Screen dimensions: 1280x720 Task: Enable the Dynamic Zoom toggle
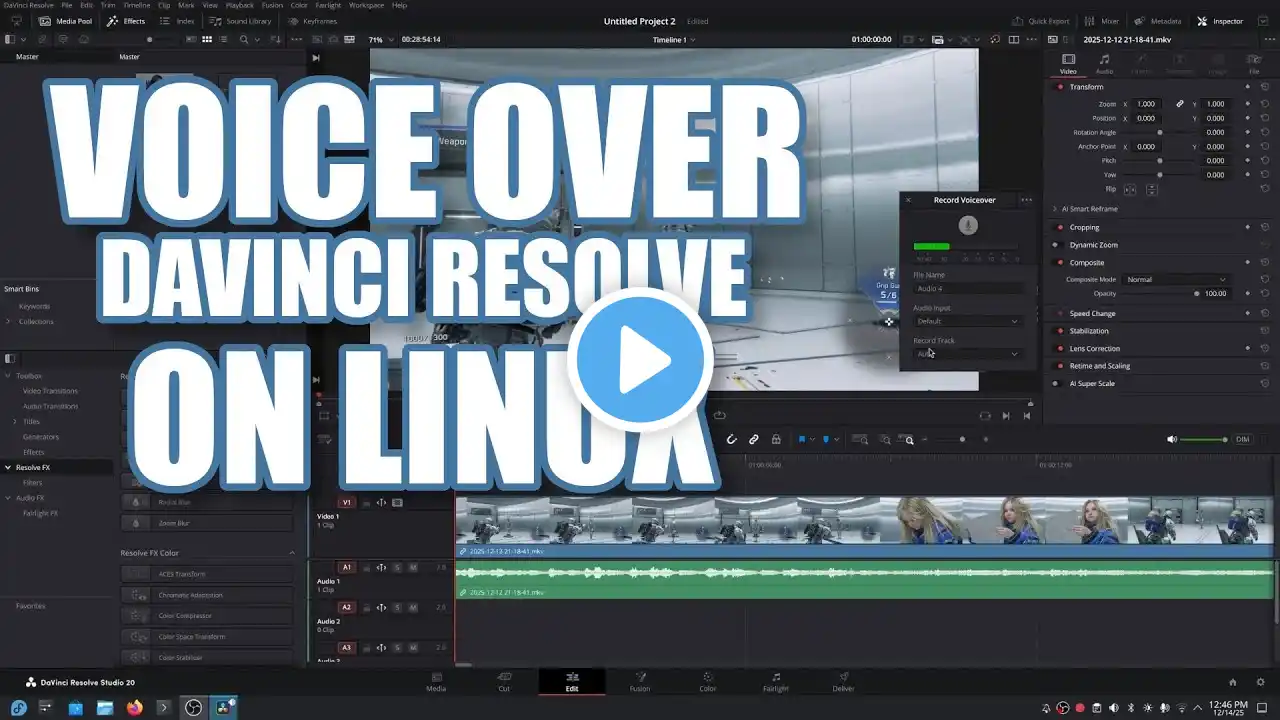[x=1060, y=245]
